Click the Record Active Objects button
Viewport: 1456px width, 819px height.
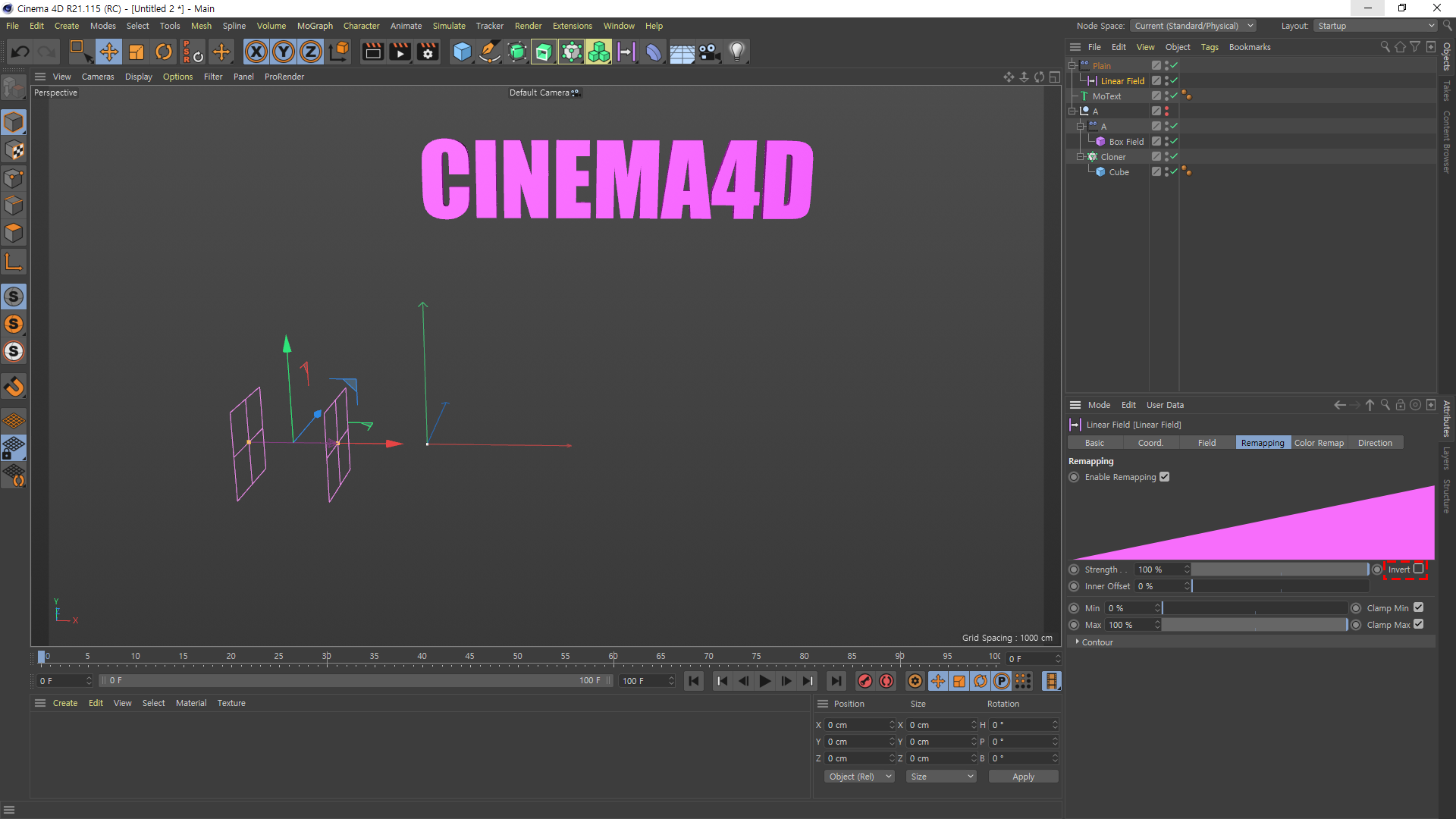(x=864, y=681)
